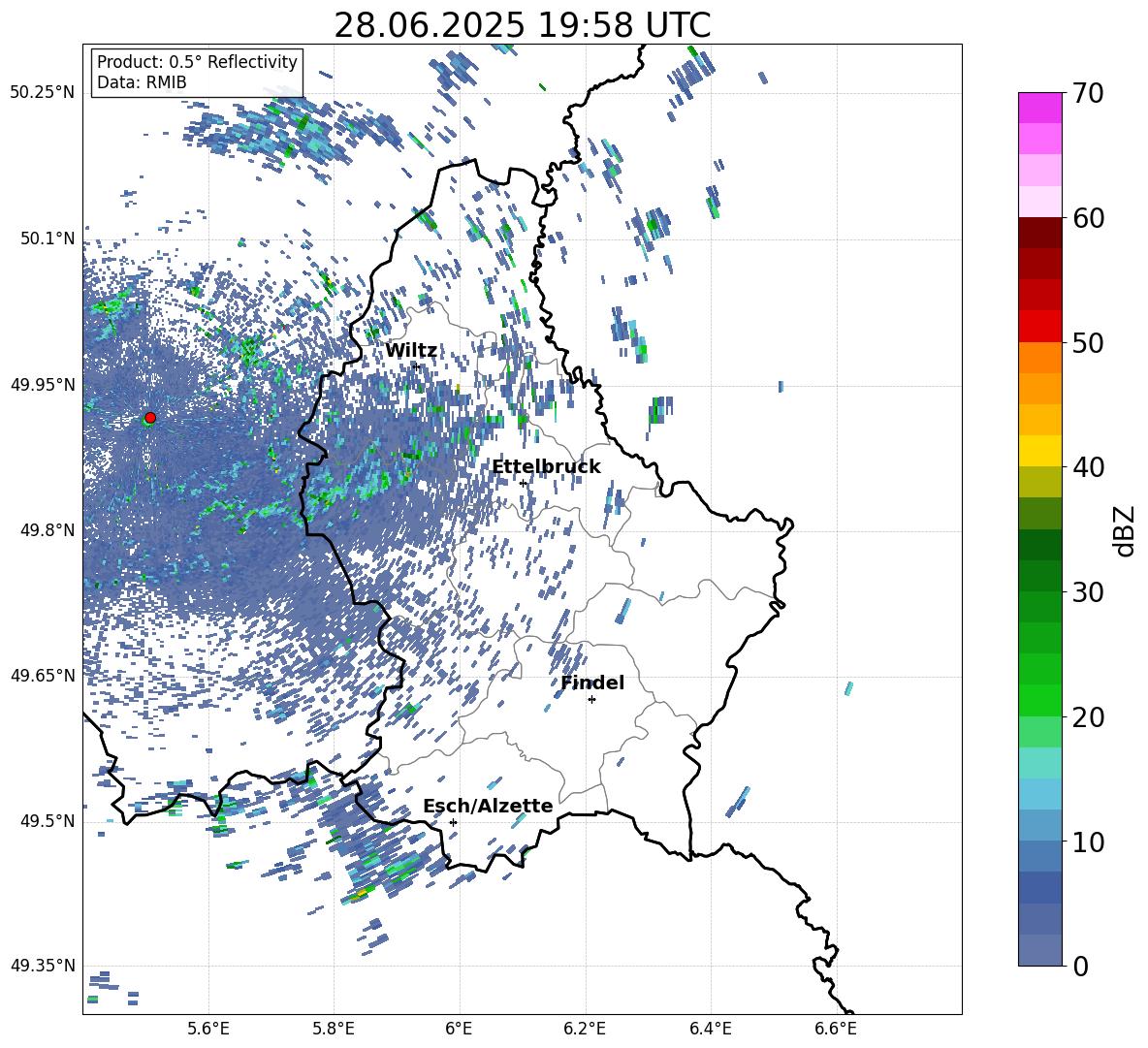Click the 6°E longitude label

459,1029
